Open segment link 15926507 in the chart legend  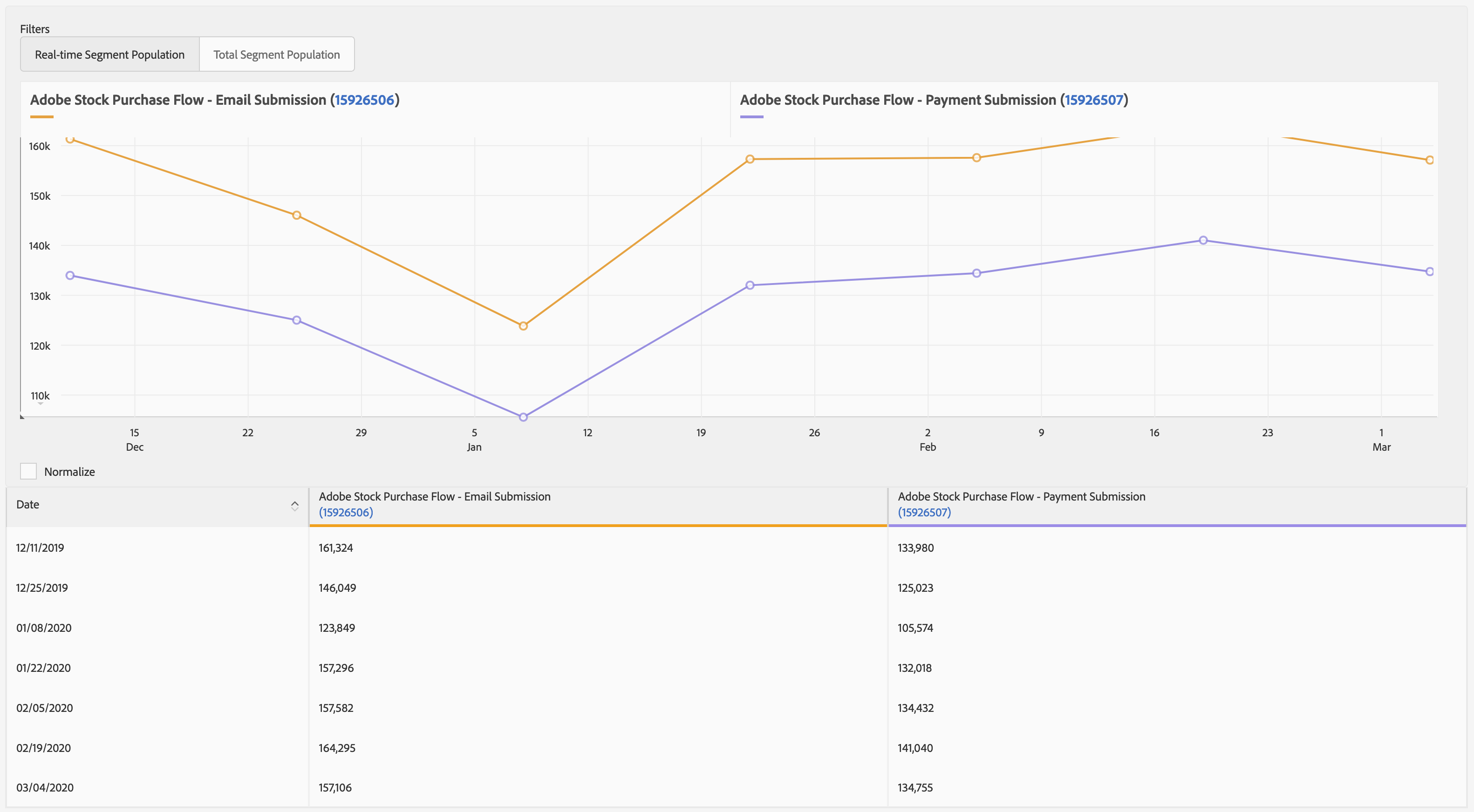(x=1093, y=100)
